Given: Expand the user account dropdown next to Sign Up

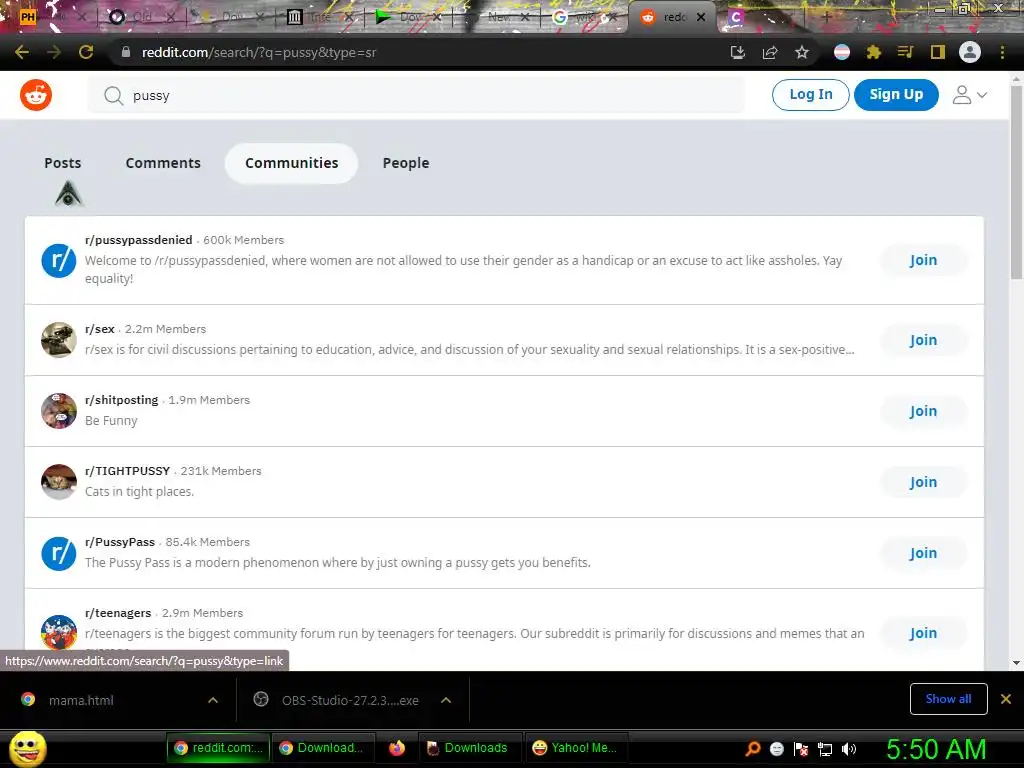Looking at the screenshot, I should pyautogui.click(x=970, y=95).
